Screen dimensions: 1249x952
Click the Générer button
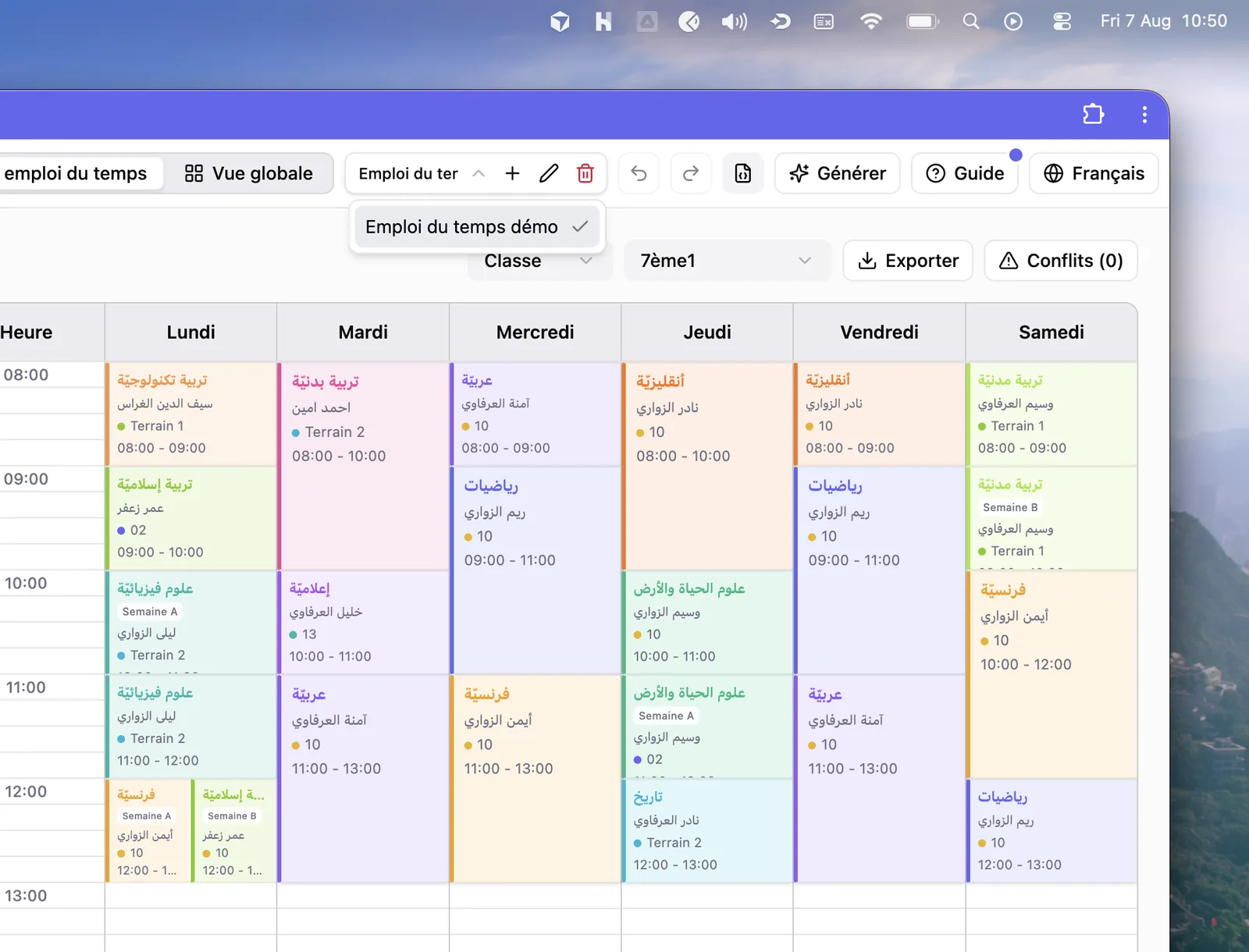[838, 173]
